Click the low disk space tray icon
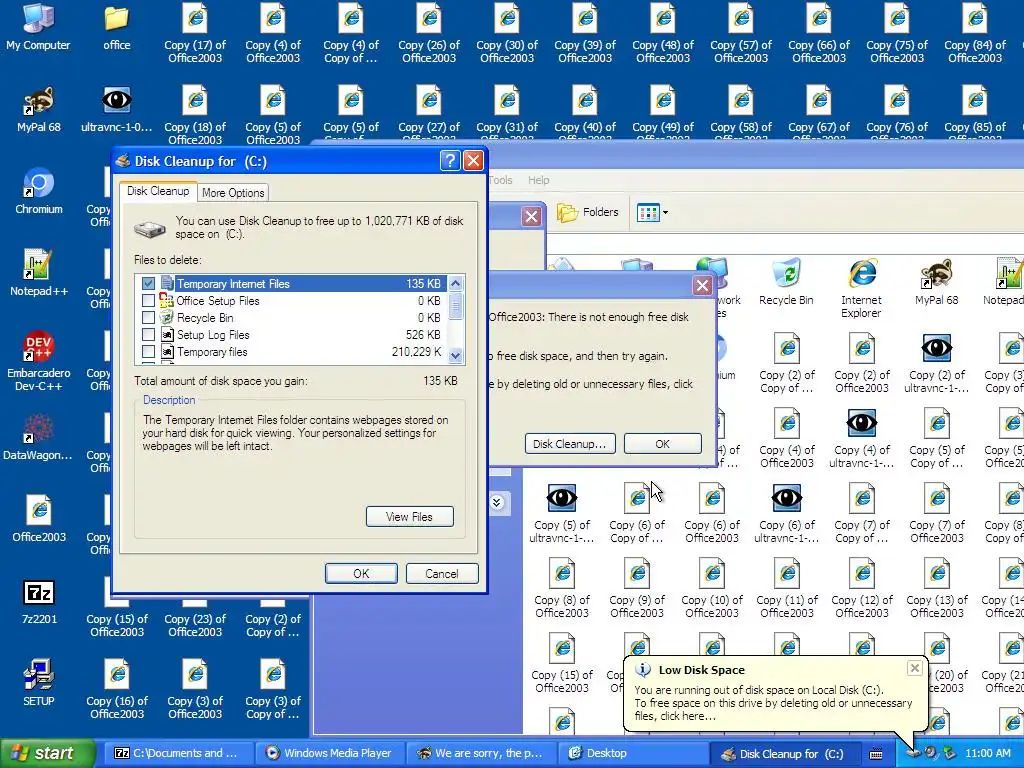The image size is (1024, 768). click(x=913, y=753)
